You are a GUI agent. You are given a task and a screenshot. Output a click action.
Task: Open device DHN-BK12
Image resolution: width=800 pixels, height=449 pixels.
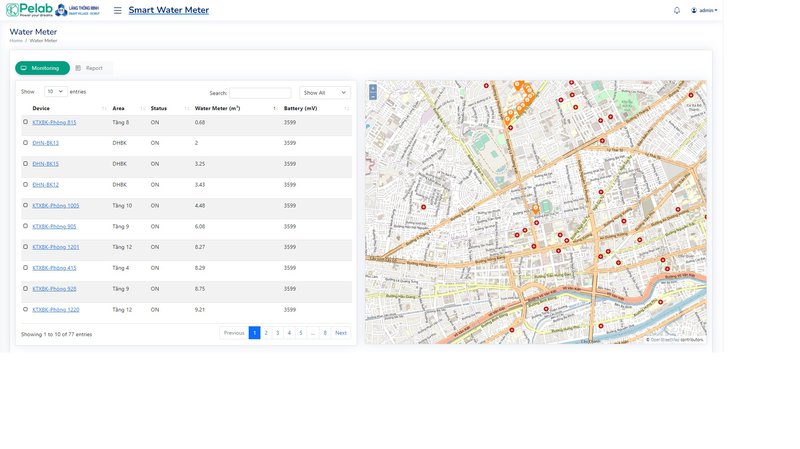(x=45, y=185)
